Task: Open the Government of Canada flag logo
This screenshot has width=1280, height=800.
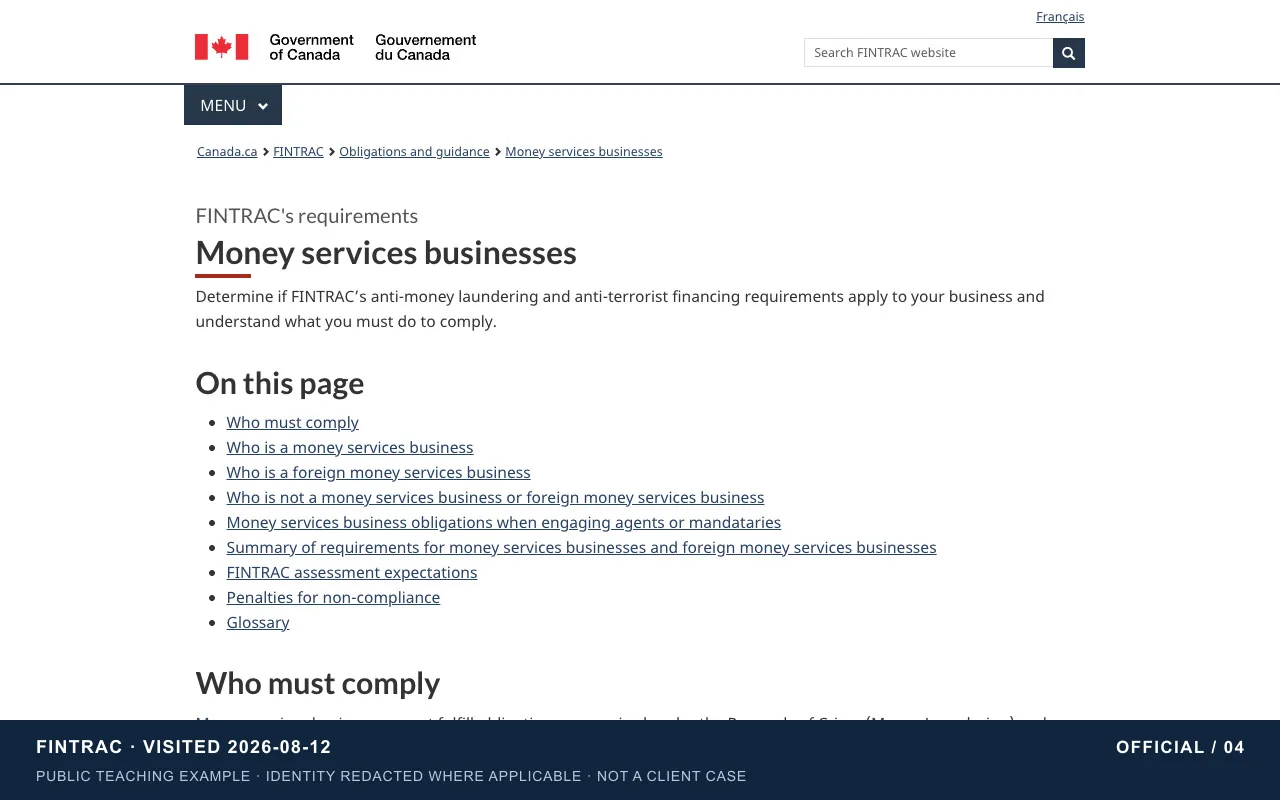Action: (221, 47)
